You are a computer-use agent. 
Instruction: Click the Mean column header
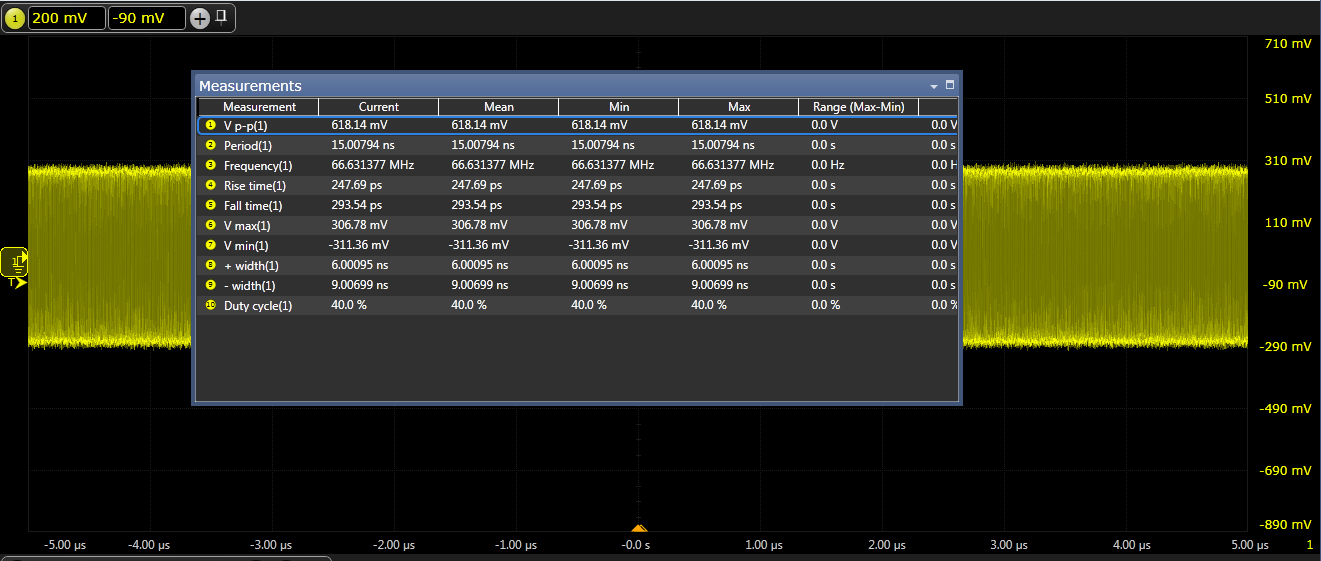point(498,107)
